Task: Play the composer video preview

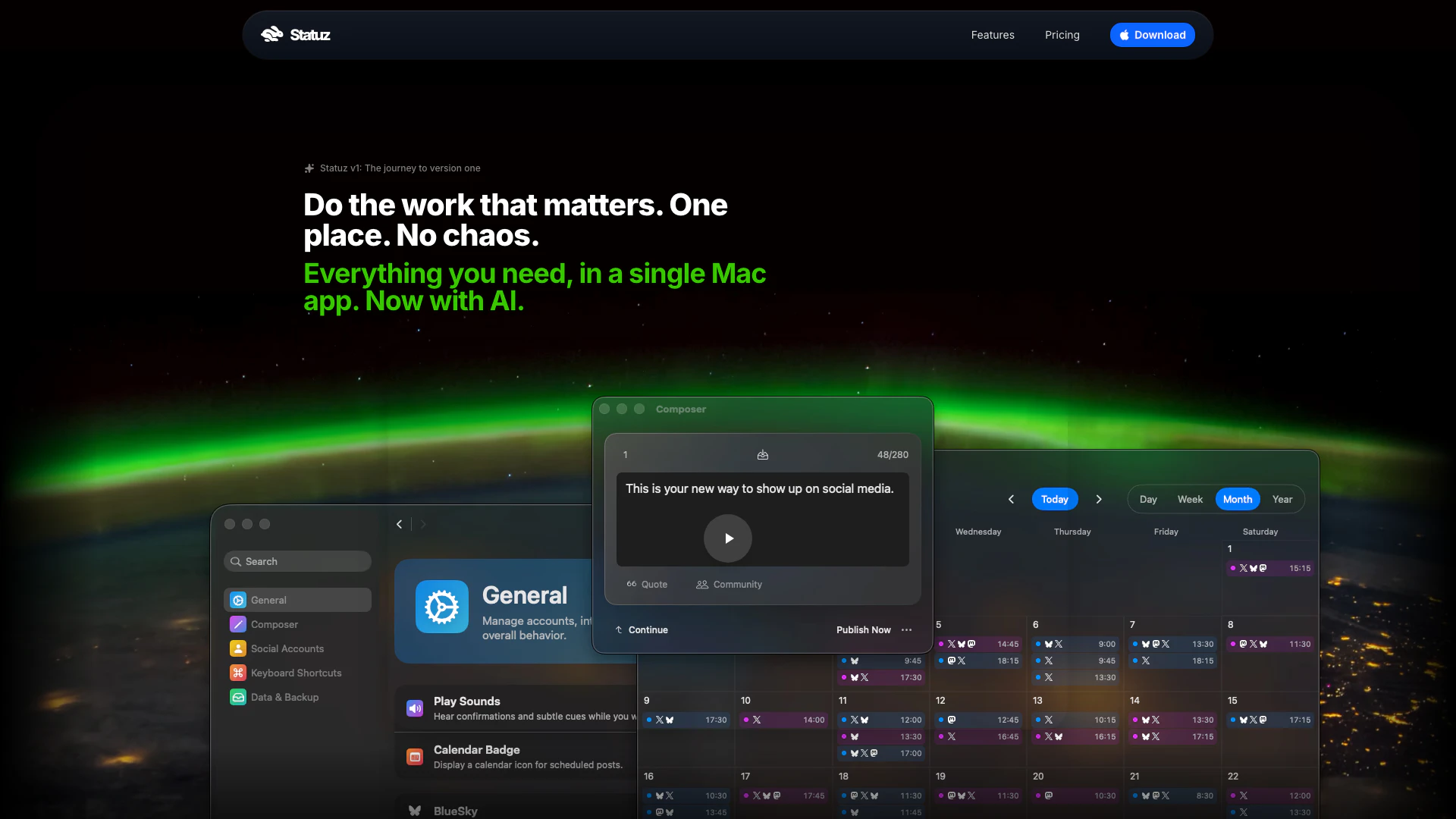Action: point(727,538)
